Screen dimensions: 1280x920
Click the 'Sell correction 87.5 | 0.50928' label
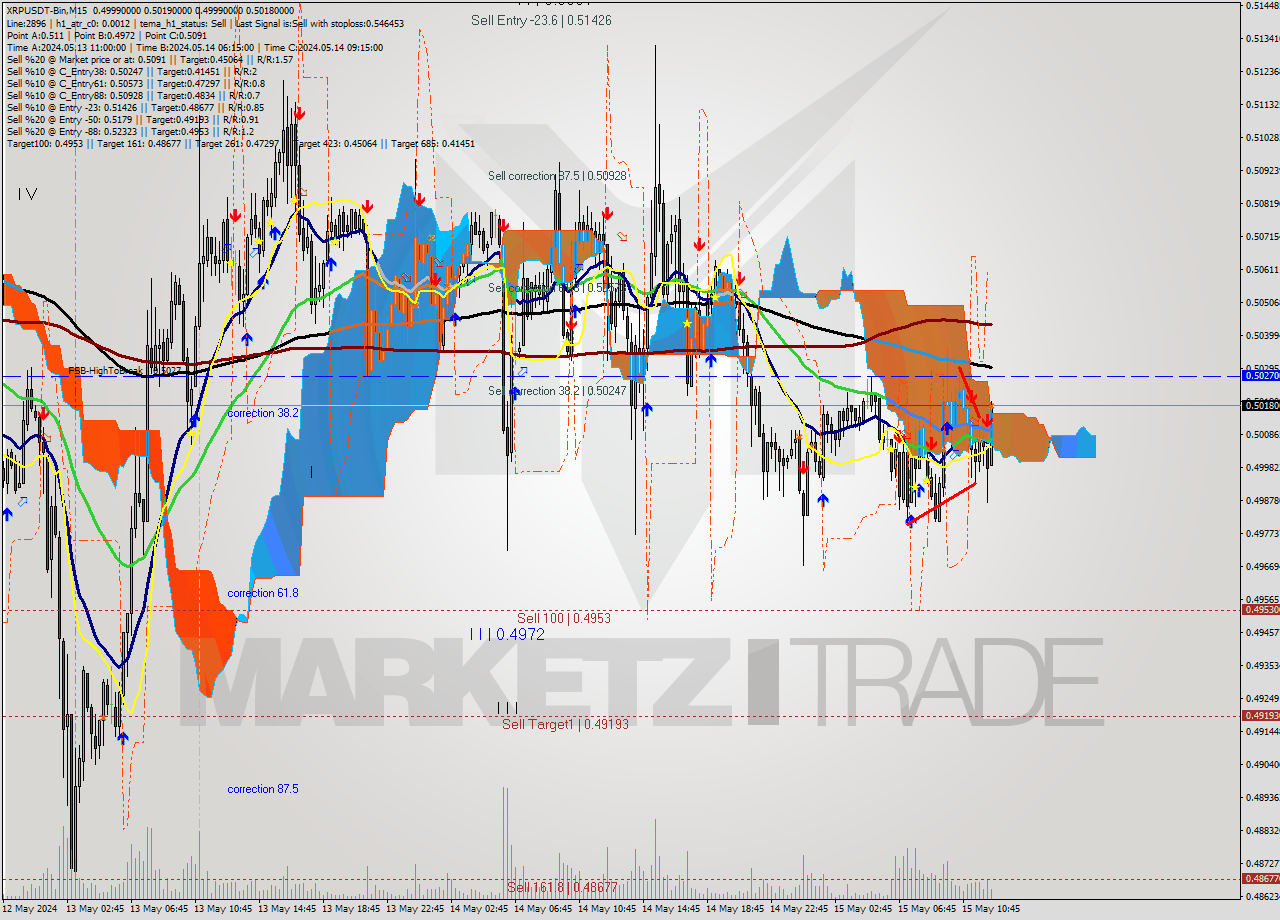[x=557, y=176]
